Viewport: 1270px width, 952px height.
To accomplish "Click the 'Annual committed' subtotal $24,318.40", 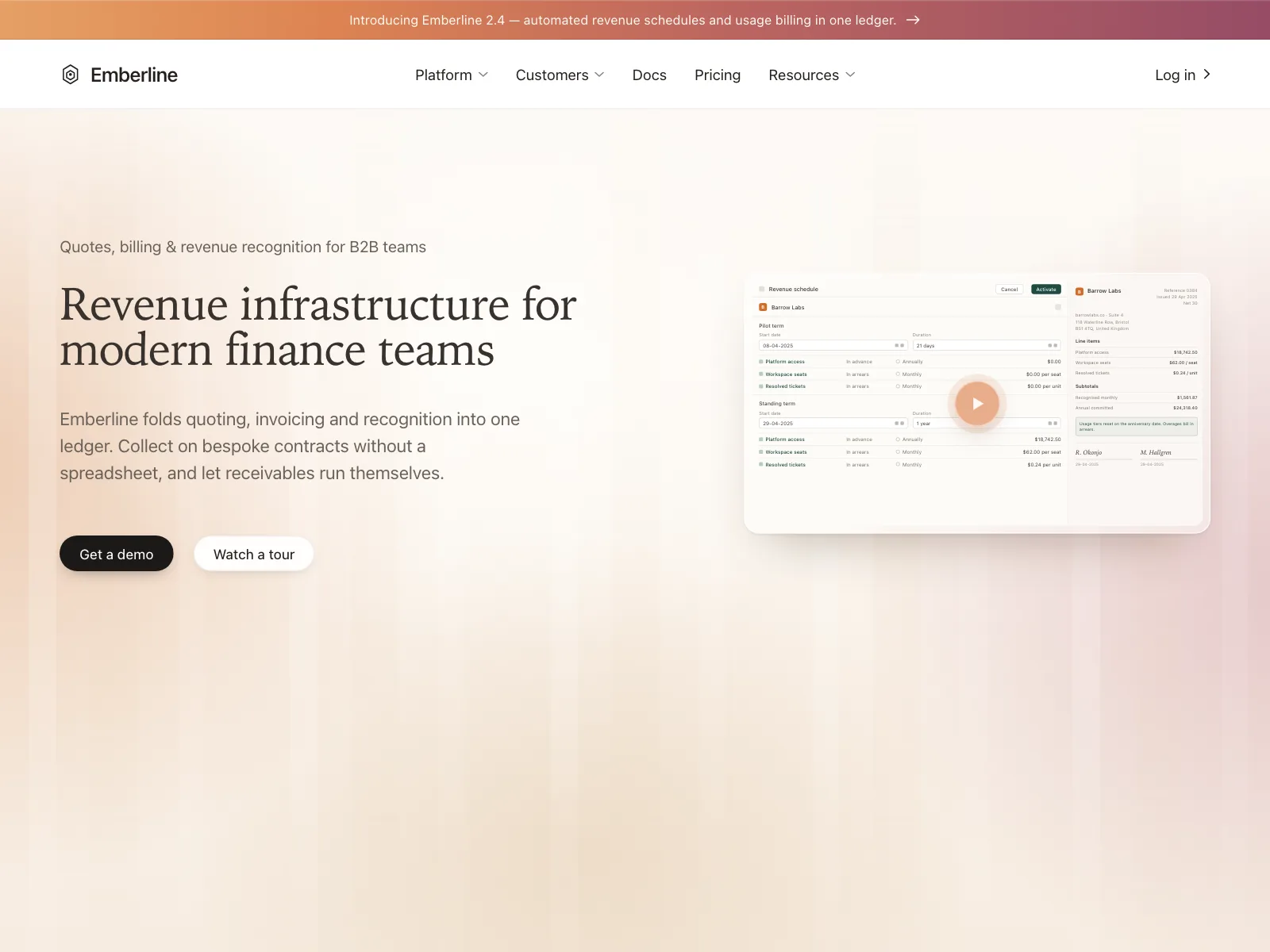I will pos(1186,408).
